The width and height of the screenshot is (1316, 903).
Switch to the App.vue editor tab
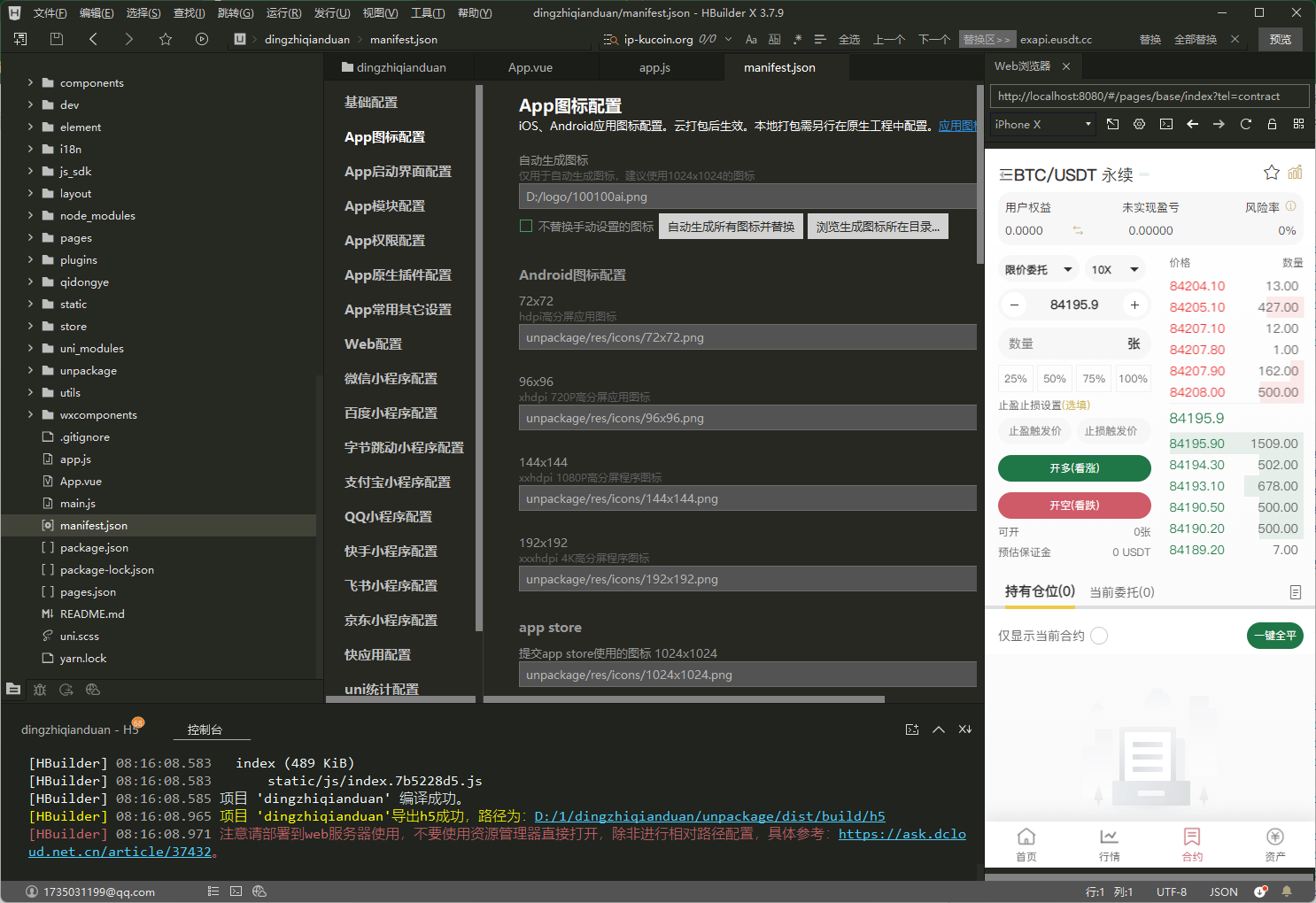tap(530, 67)
